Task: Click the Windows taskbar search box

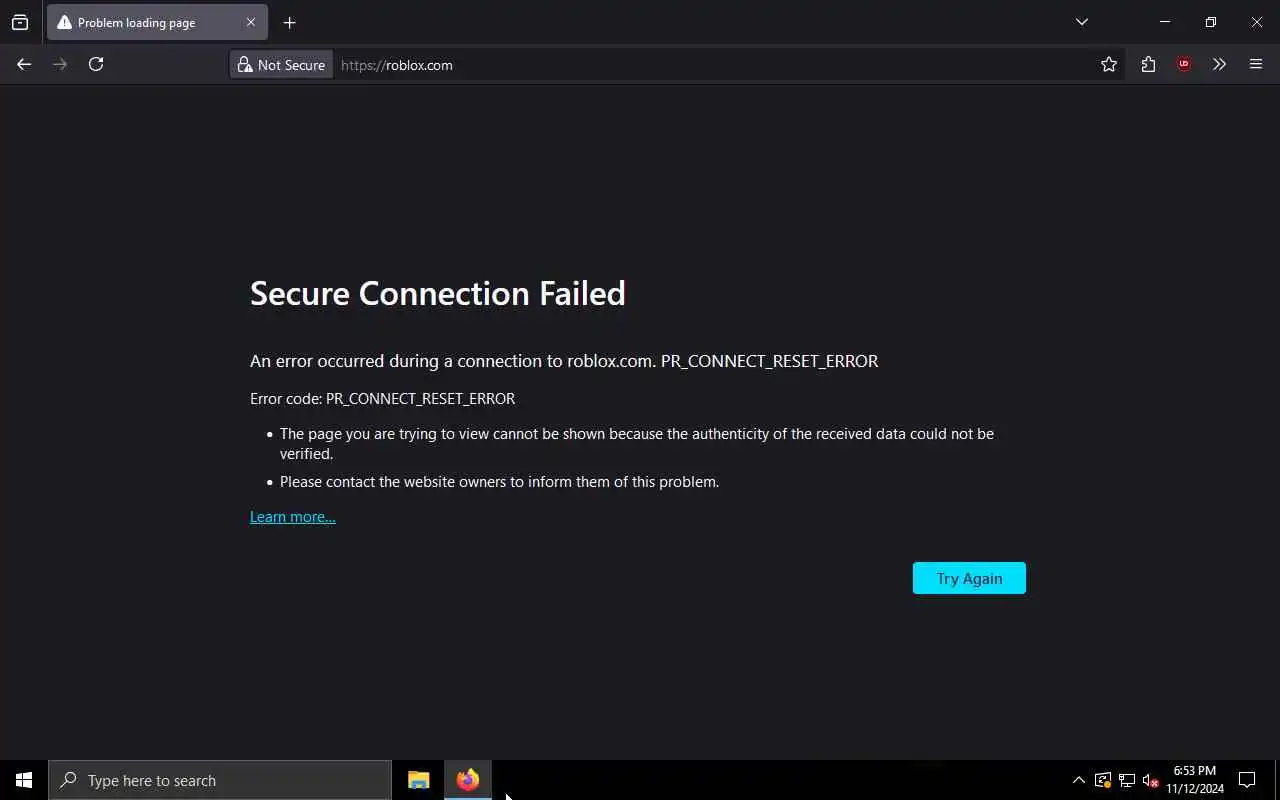Action: (x=220, y=780)
